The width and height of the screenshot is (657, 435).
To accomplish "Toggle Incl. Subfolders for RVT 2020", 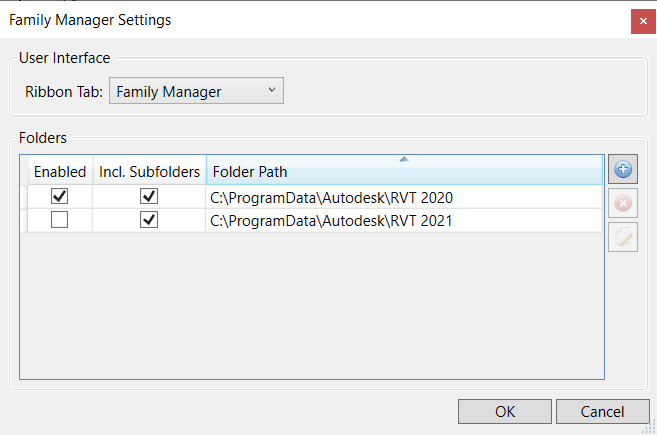I will pos(149,197).
